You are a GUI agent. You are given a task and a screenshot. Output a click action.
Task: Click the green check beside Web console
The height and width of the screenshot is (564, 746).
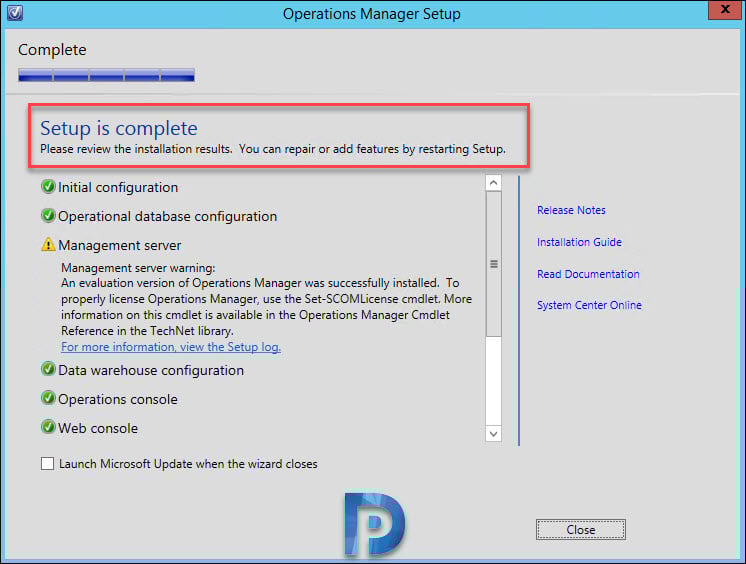tap(48, 427)
